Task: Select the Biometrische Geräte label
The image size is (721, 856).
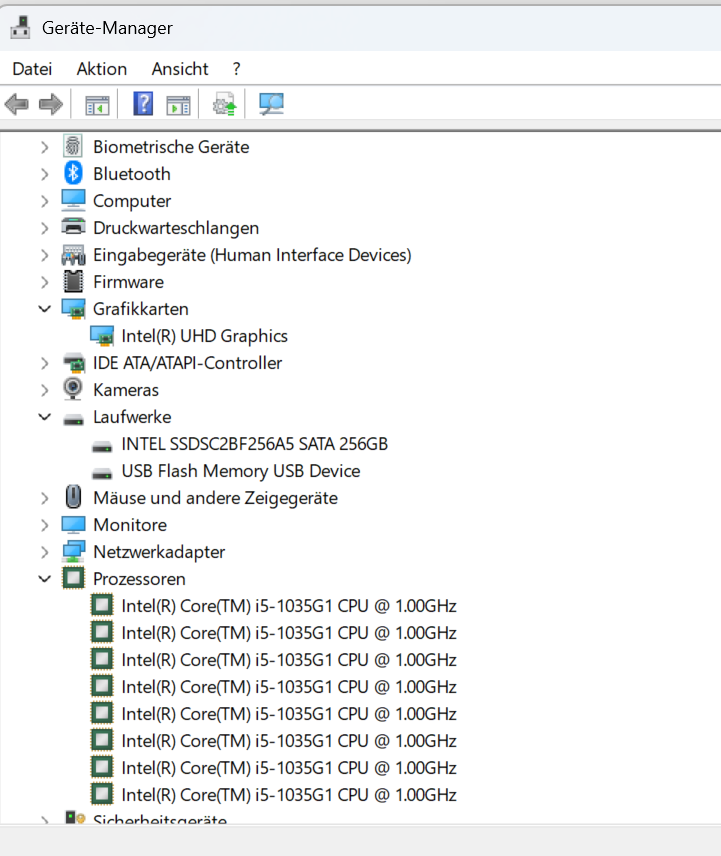Action: pyautogui.click(x=171, y=147)
